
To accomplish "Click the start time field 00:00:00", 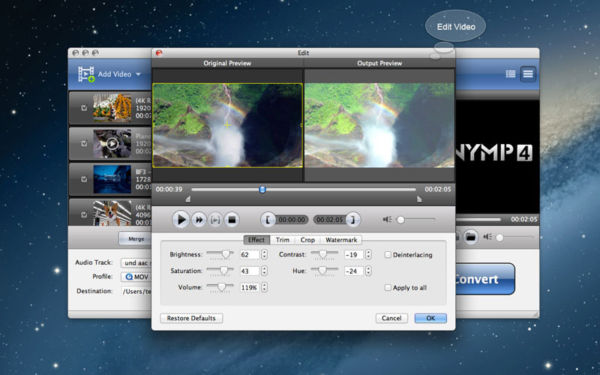I will point(292,220).
